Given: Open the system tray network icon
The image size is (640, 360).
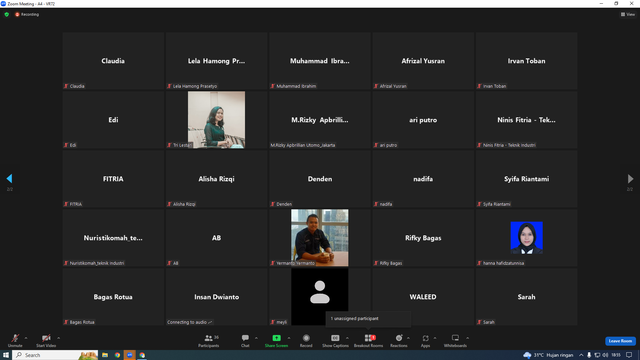Looking at the screenshot, I should 597,355.
